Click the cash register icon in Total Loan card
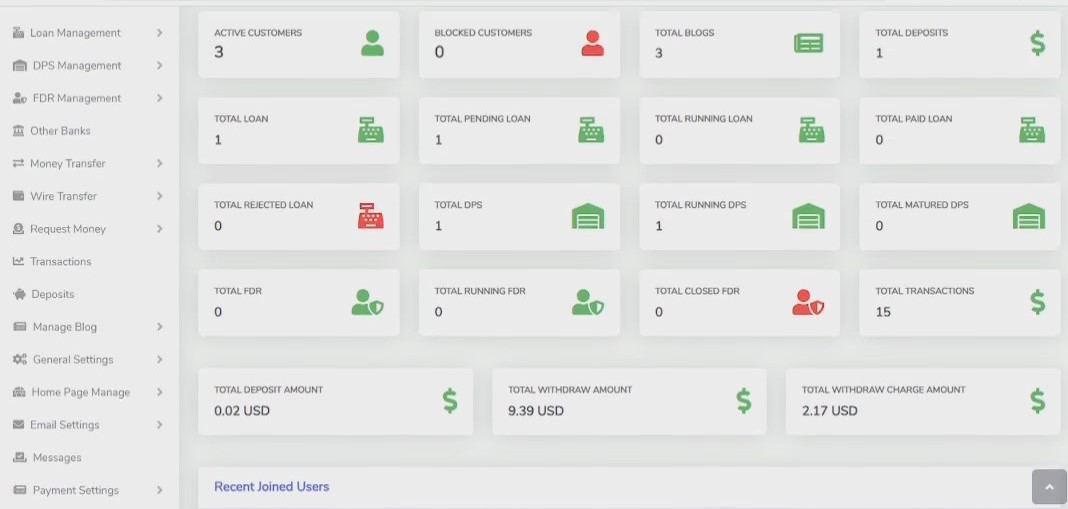 coord(371,129)
